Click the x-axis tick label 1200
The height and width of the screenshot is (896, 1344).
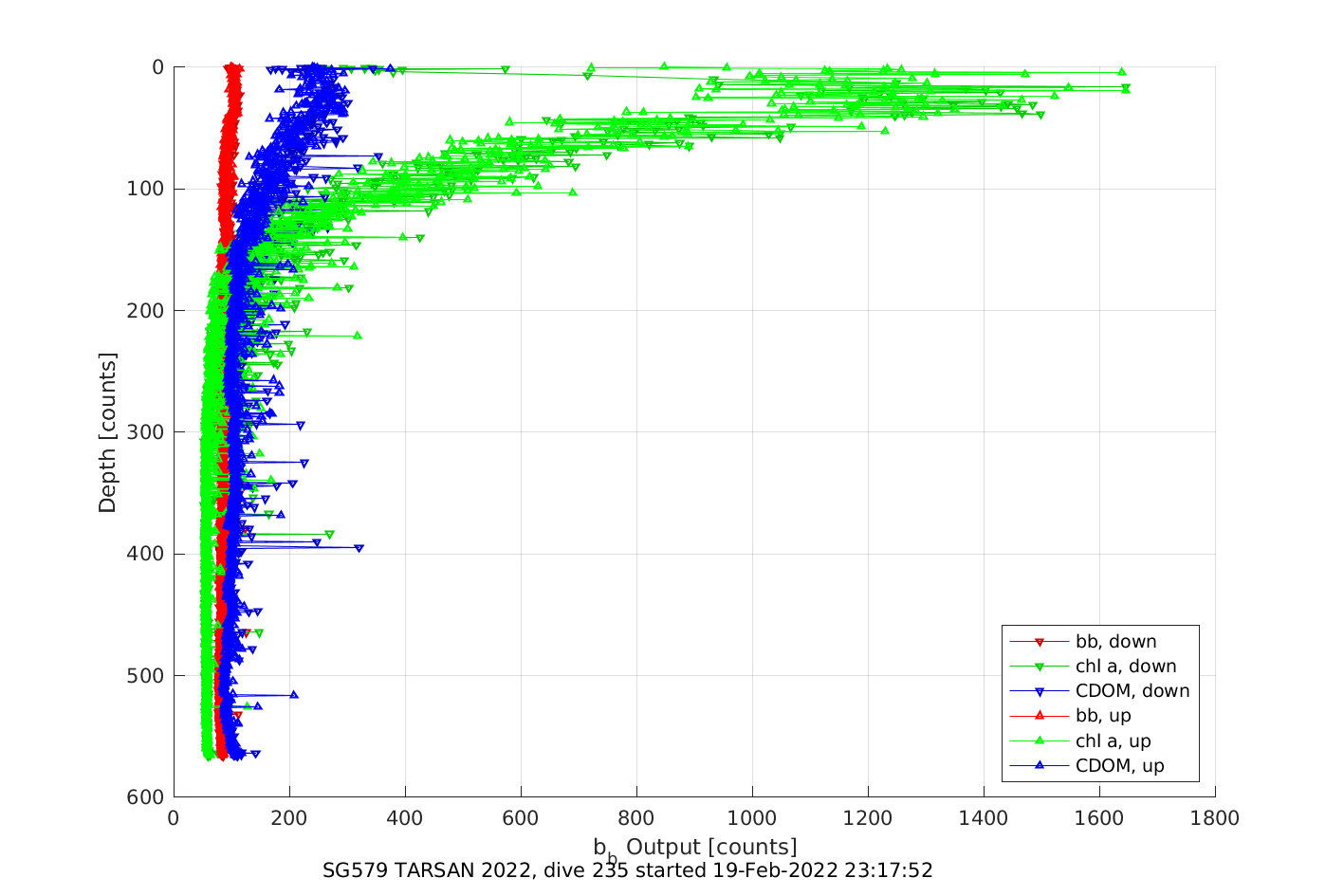pyautogui.click(x=868, y=818)
